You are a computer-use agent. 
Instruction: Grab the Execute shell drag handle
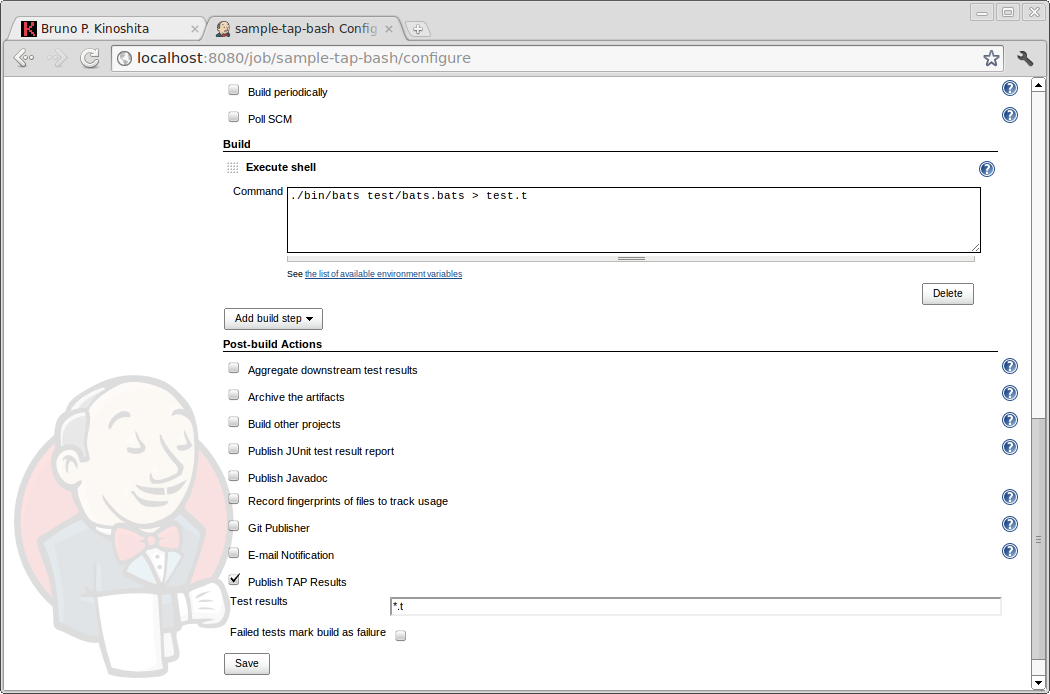point(232,168)
